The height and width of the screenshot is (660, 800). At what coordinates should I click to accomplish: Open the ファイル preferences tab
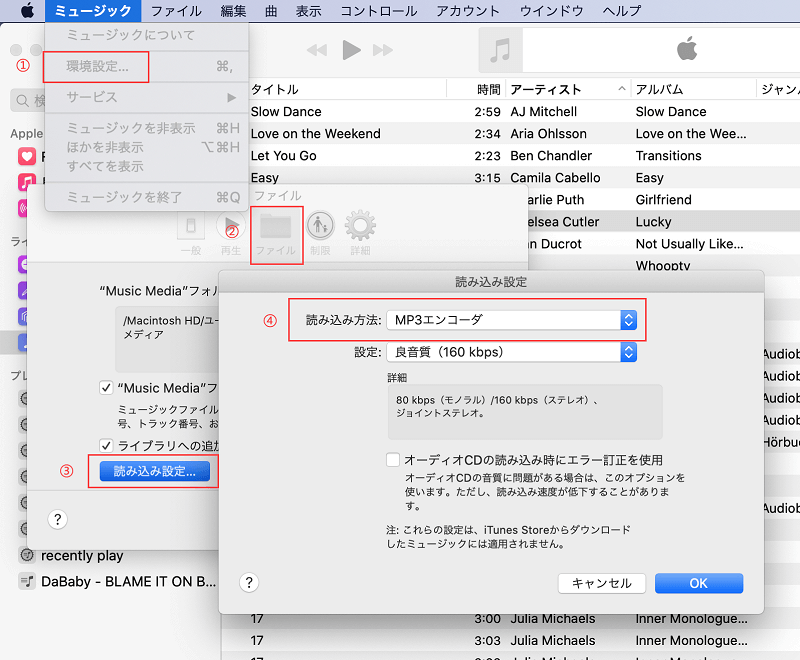[276, 235]
